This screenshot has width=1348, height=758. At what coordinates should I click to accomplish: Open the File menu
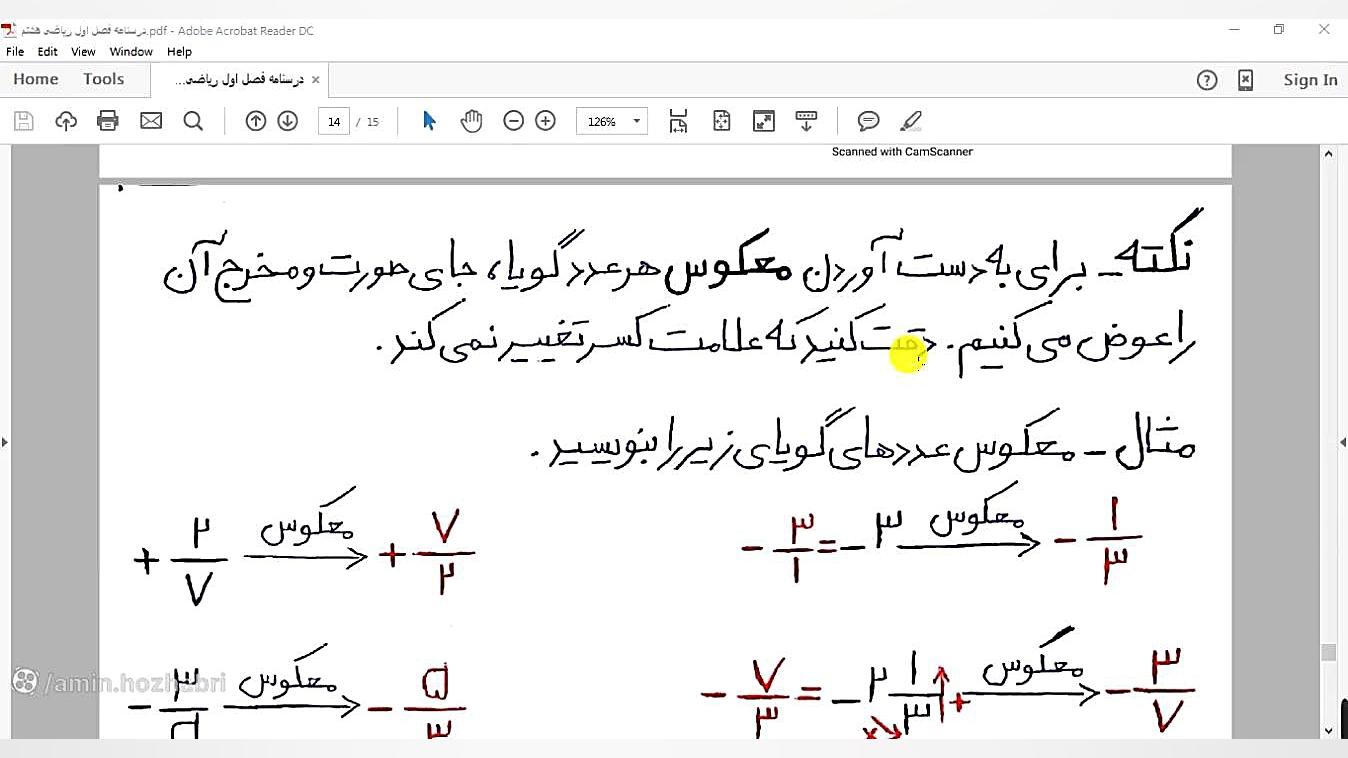[x=15, y=51]
